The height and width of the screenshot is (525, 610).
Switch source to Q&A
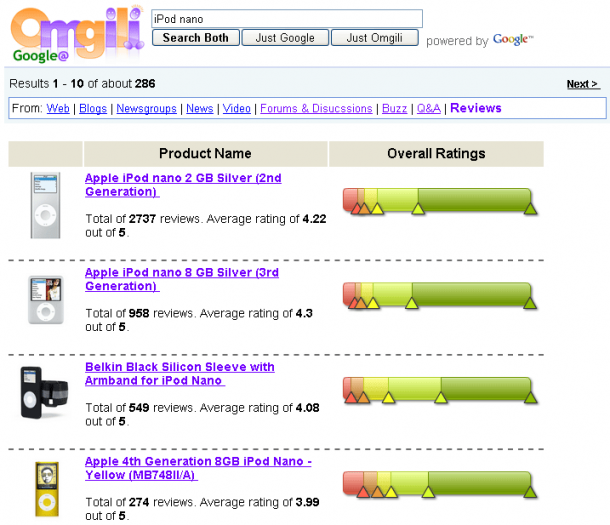(429, 108)
